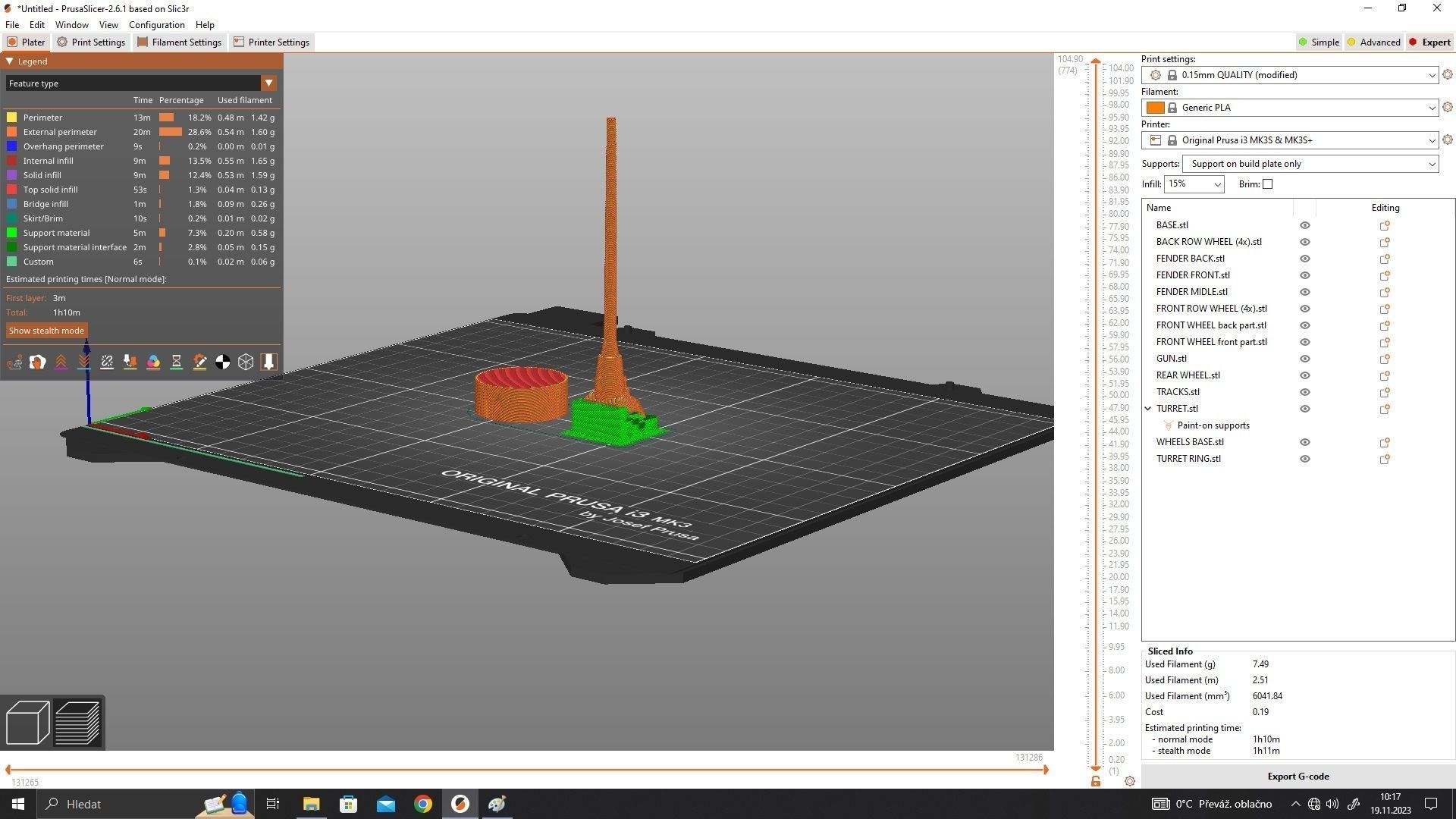This screenshot has height=819, width=1456.
Task: Open Filament preset dropdown Generic PLA
Action: 1291,108
